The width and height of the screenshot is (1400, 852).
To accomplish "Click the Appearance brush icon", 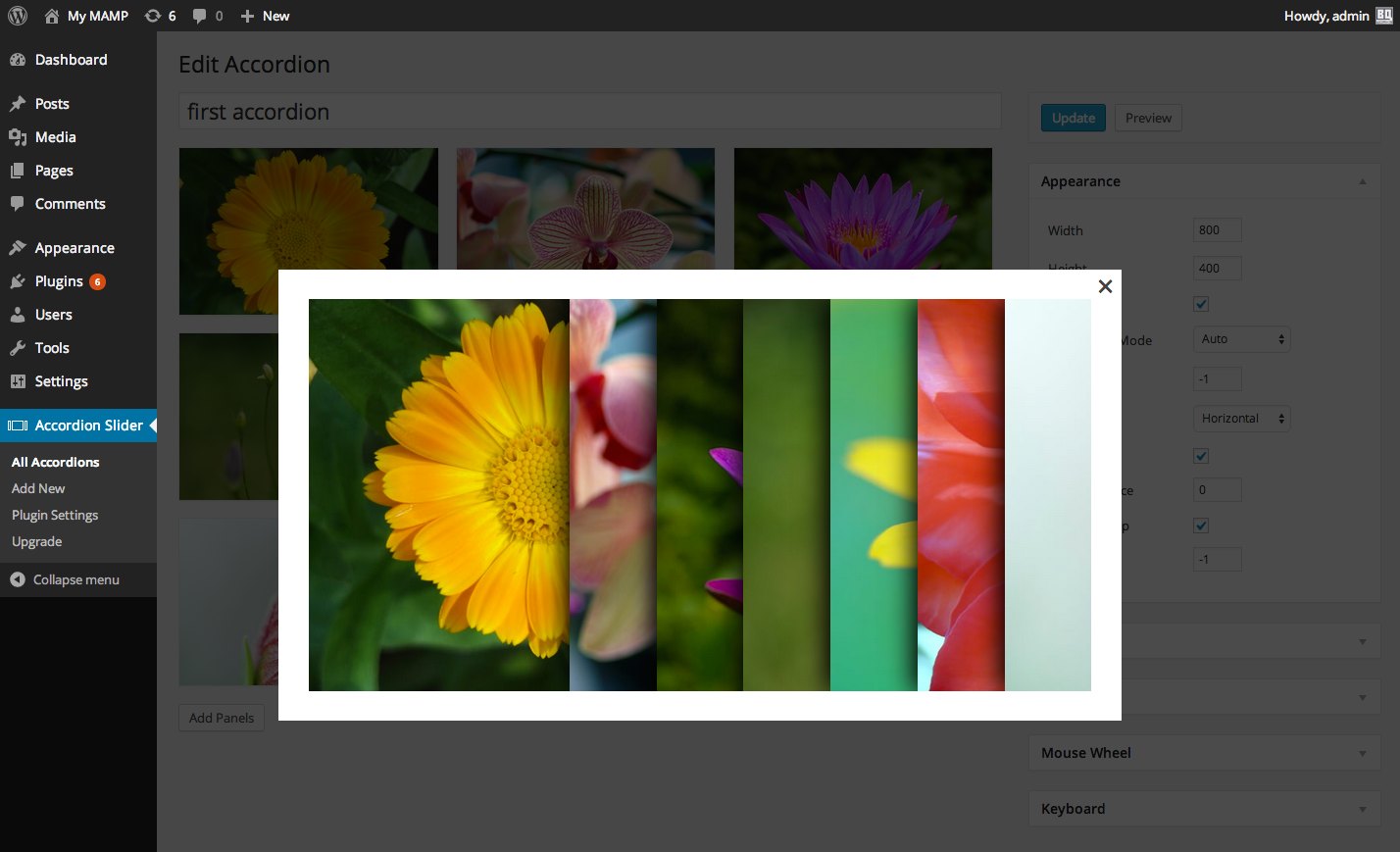I will coord(18,248).
